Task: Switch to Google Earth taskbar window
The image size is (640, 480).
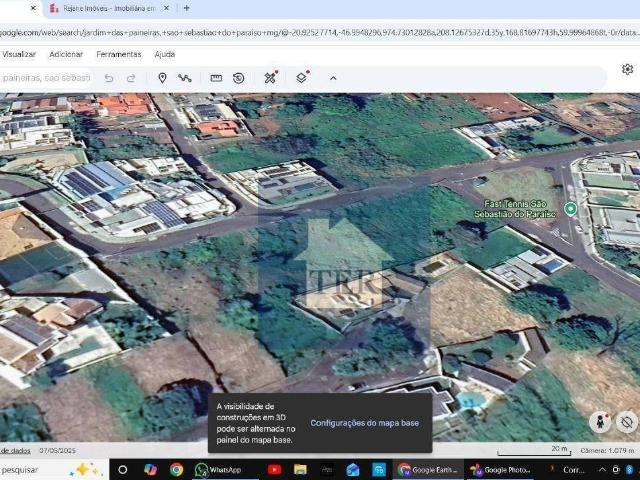Action: [x=429, y=470]
